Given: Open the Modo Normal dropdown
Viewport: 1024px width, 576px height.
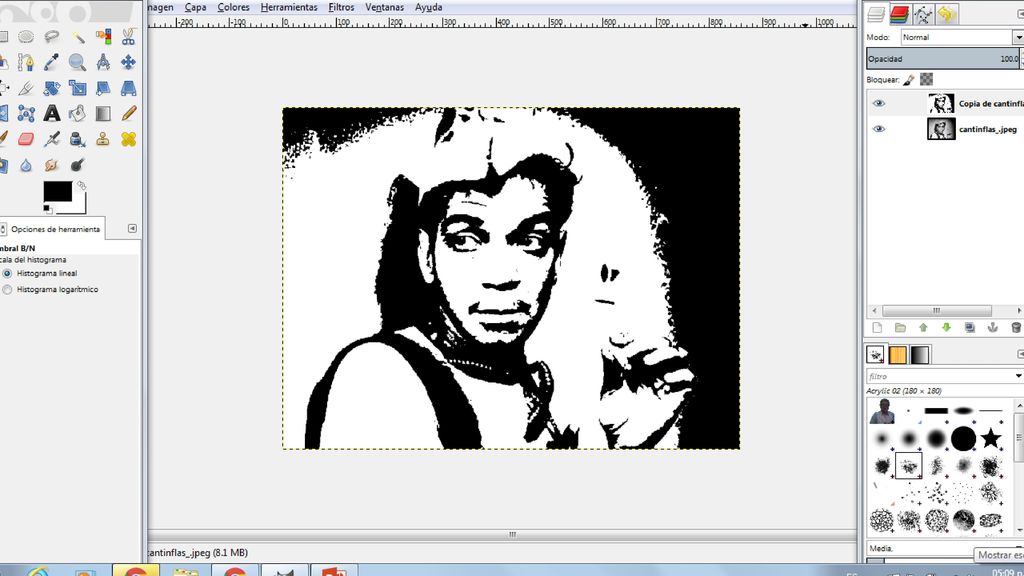Looking at the screenshot, I should pyautogui.click(x=962, y=37).
